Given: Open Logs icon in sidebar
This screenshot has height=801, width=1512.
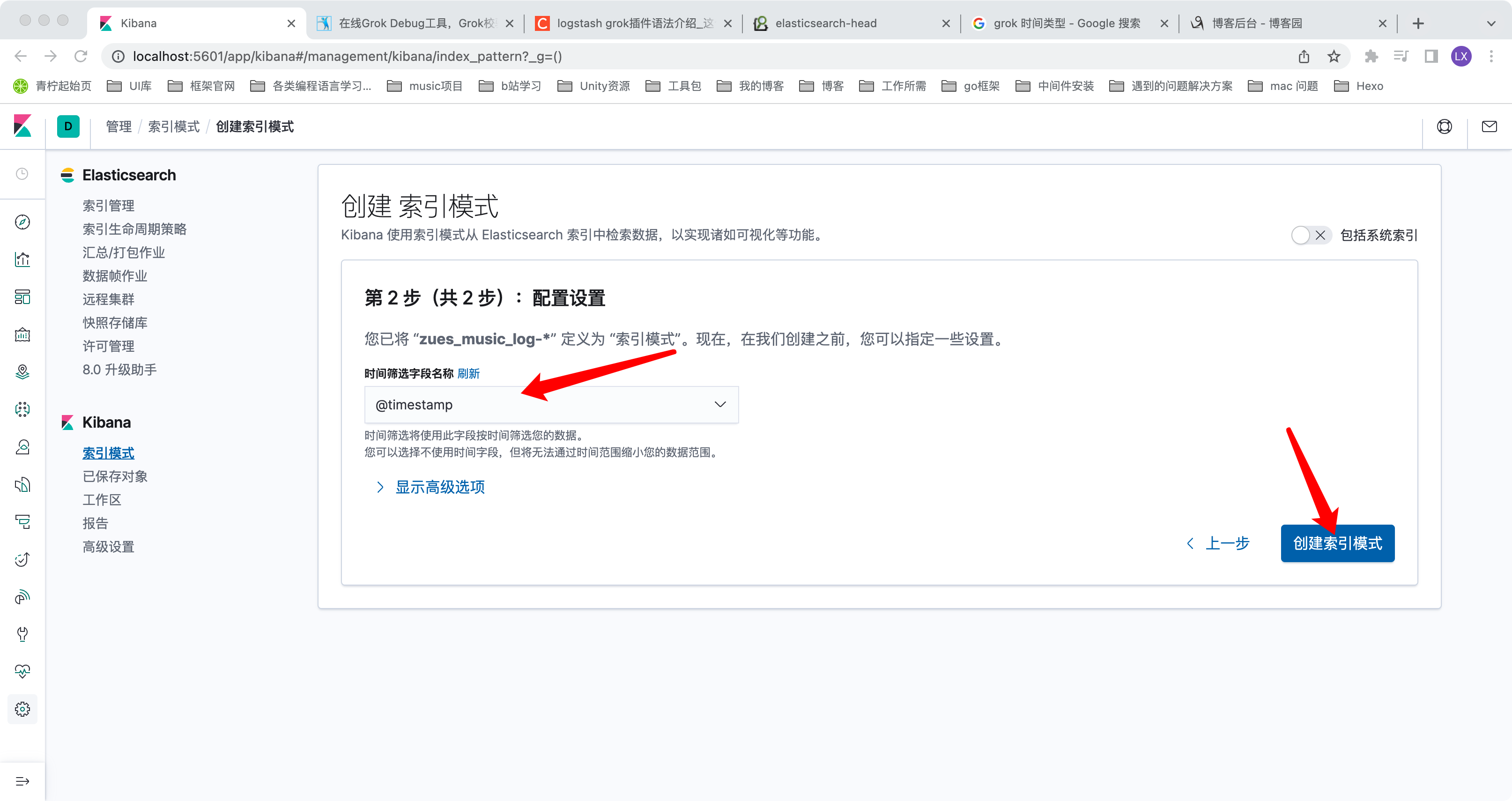Looking at the screenshot, I should [x=22, y=484].
